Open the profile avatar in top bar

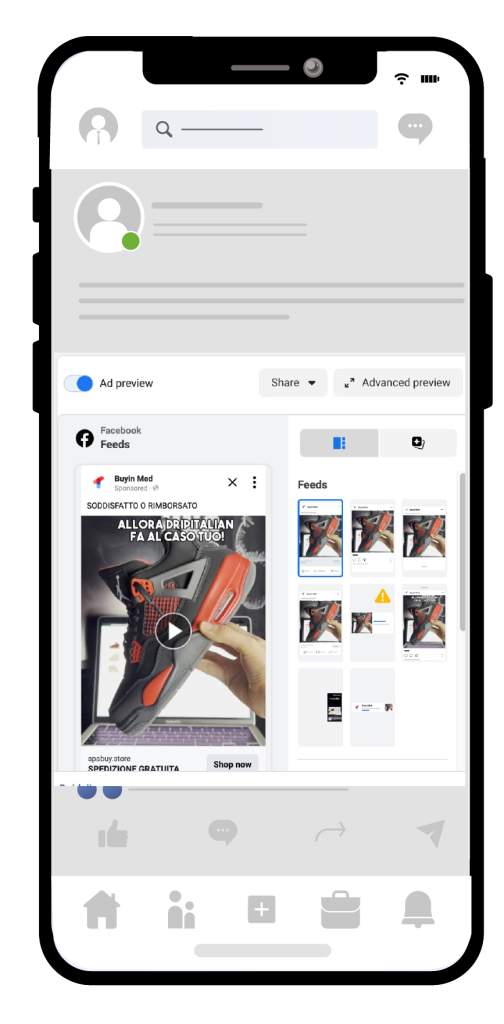(x=99, y=127)
